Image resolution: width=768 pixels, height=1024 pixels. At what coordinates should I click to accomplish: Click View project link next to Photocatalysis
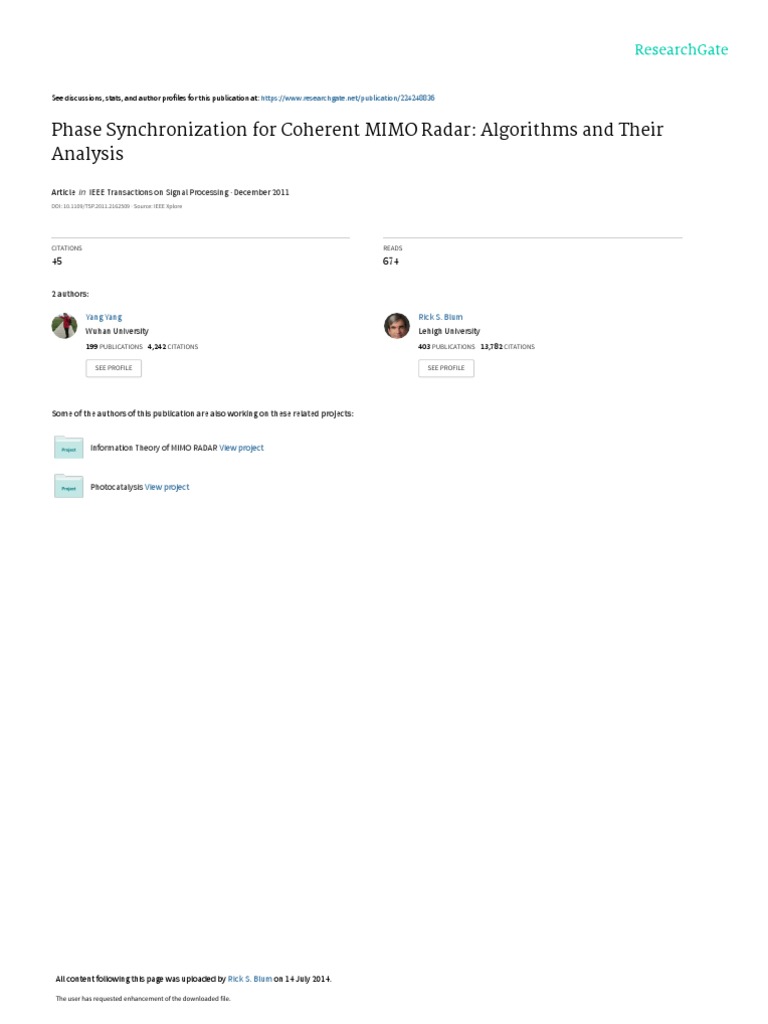[x=167, y=487]
